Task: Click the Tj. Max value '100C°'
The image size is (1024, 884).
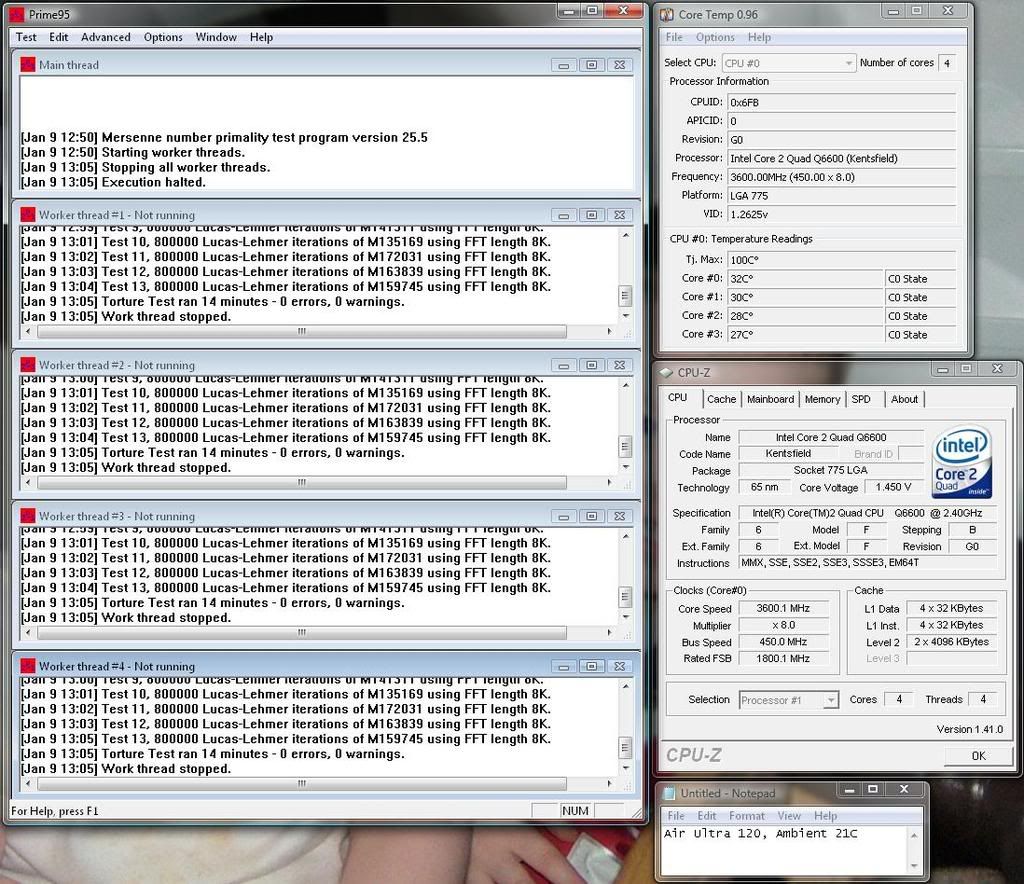Action: click(841, 260)
